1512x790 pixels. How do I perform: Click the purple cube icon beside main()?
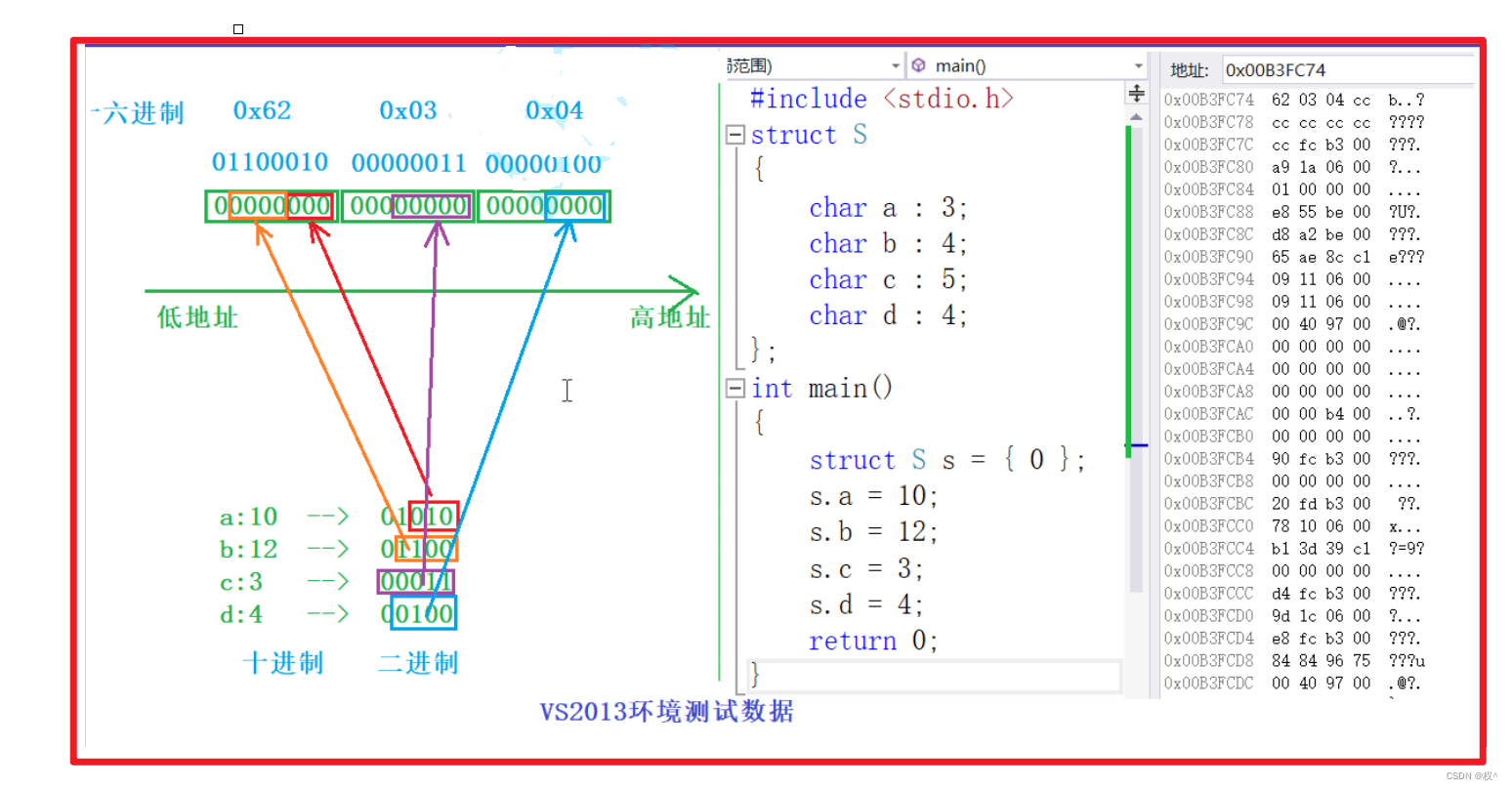918,65
